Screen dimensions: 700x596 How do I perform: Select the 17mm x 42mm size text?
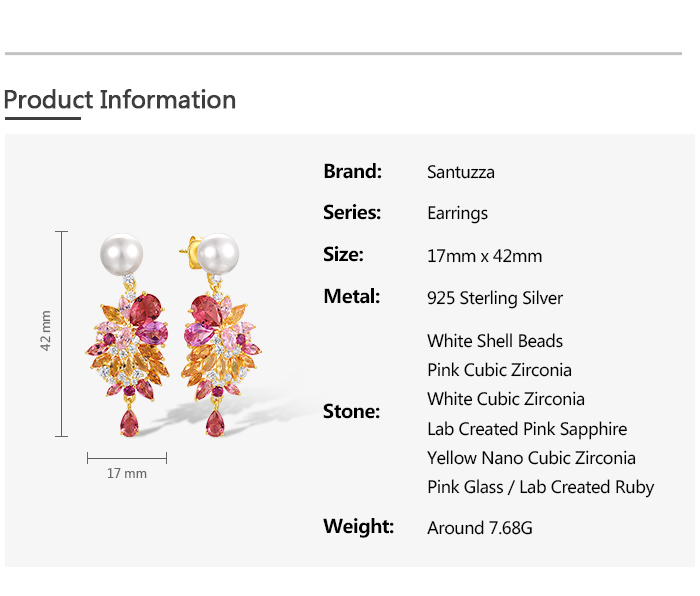tap(484, 256)
